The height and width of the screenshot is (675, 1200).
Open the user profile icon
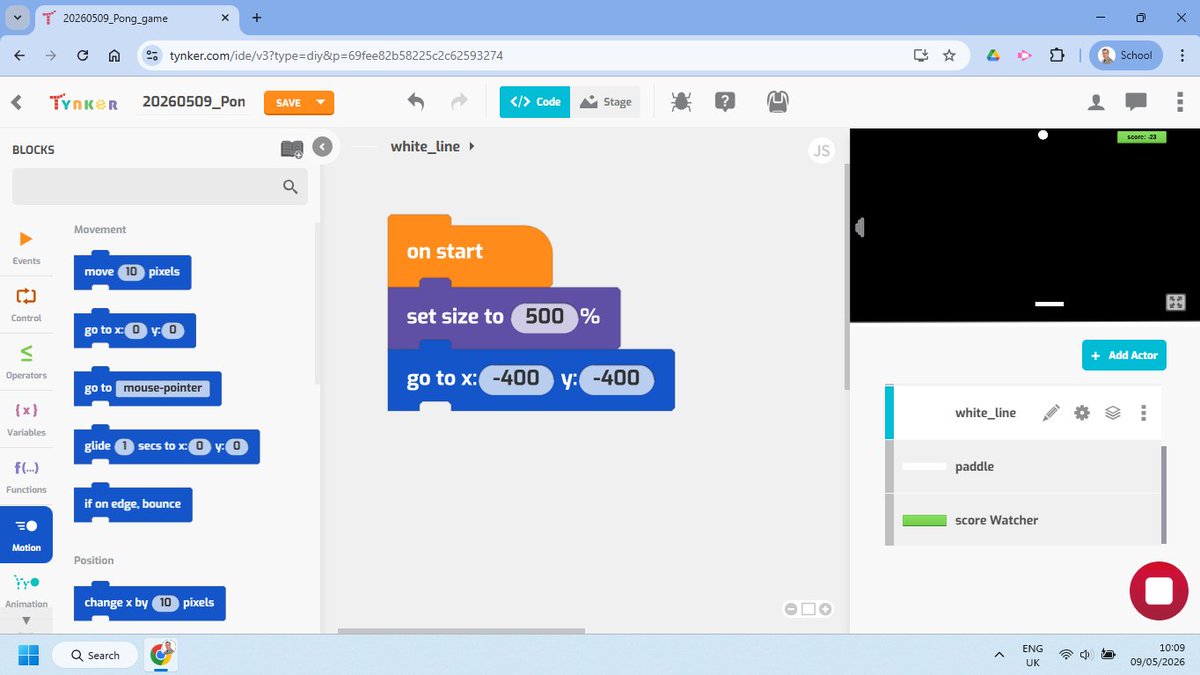pos(1096,101)
